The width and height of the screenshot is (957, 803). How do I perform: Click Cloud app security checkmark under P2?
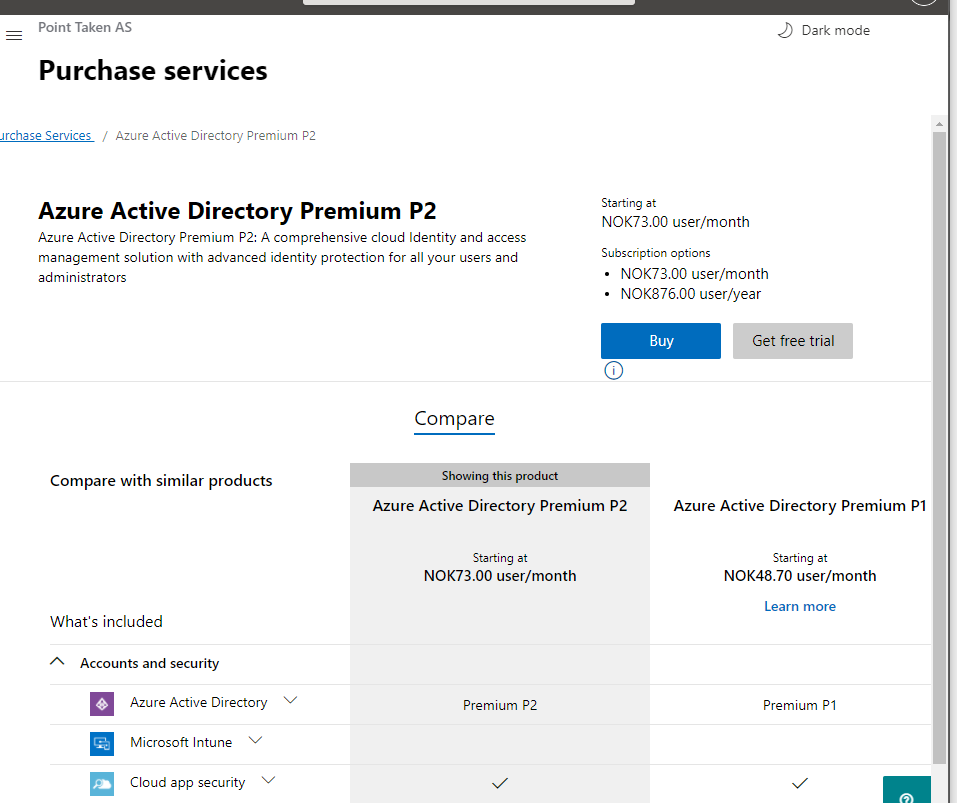500,783
